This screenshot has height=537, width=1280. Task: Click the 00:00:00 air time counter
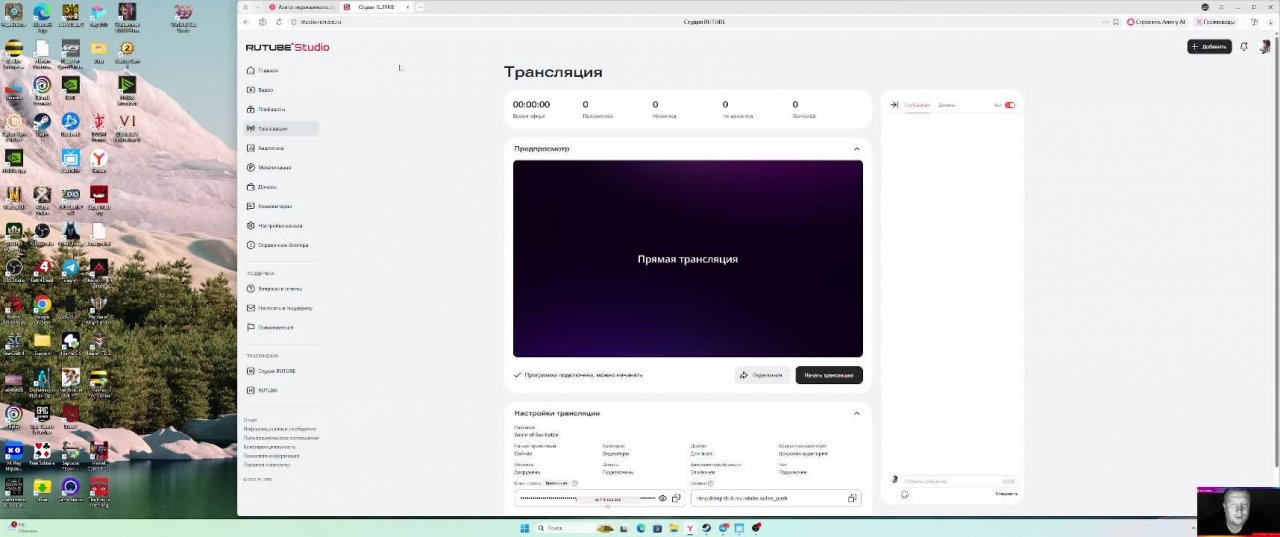pos(531,104)
